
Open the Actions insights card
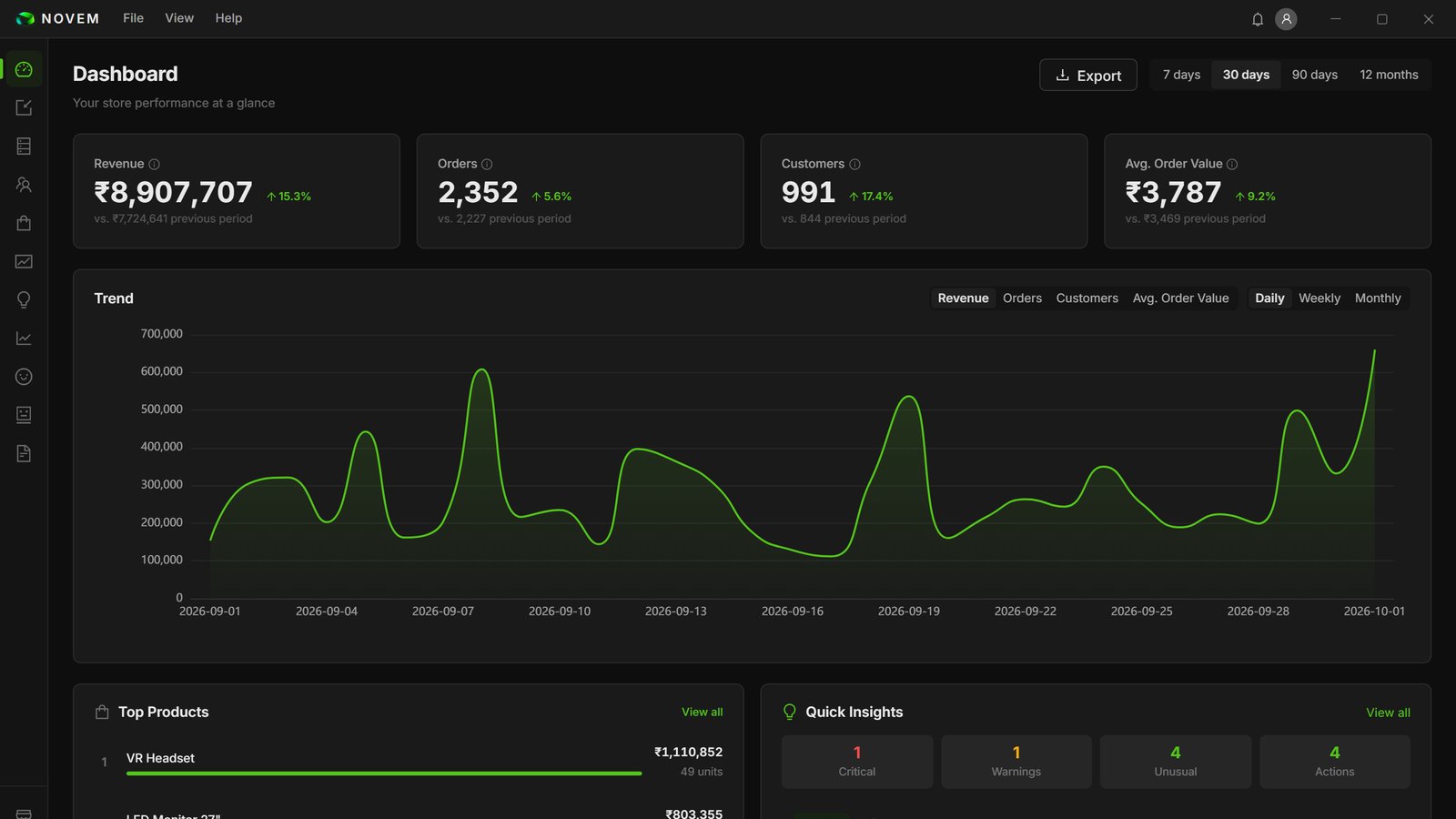pyautogui.click(x=1335, y=762)
